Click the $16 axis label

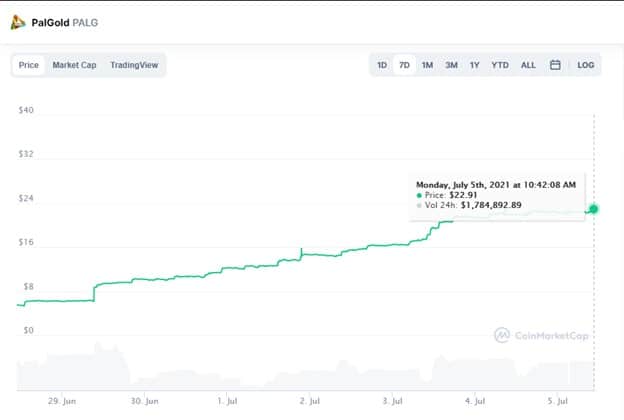[x=26, y=242]
